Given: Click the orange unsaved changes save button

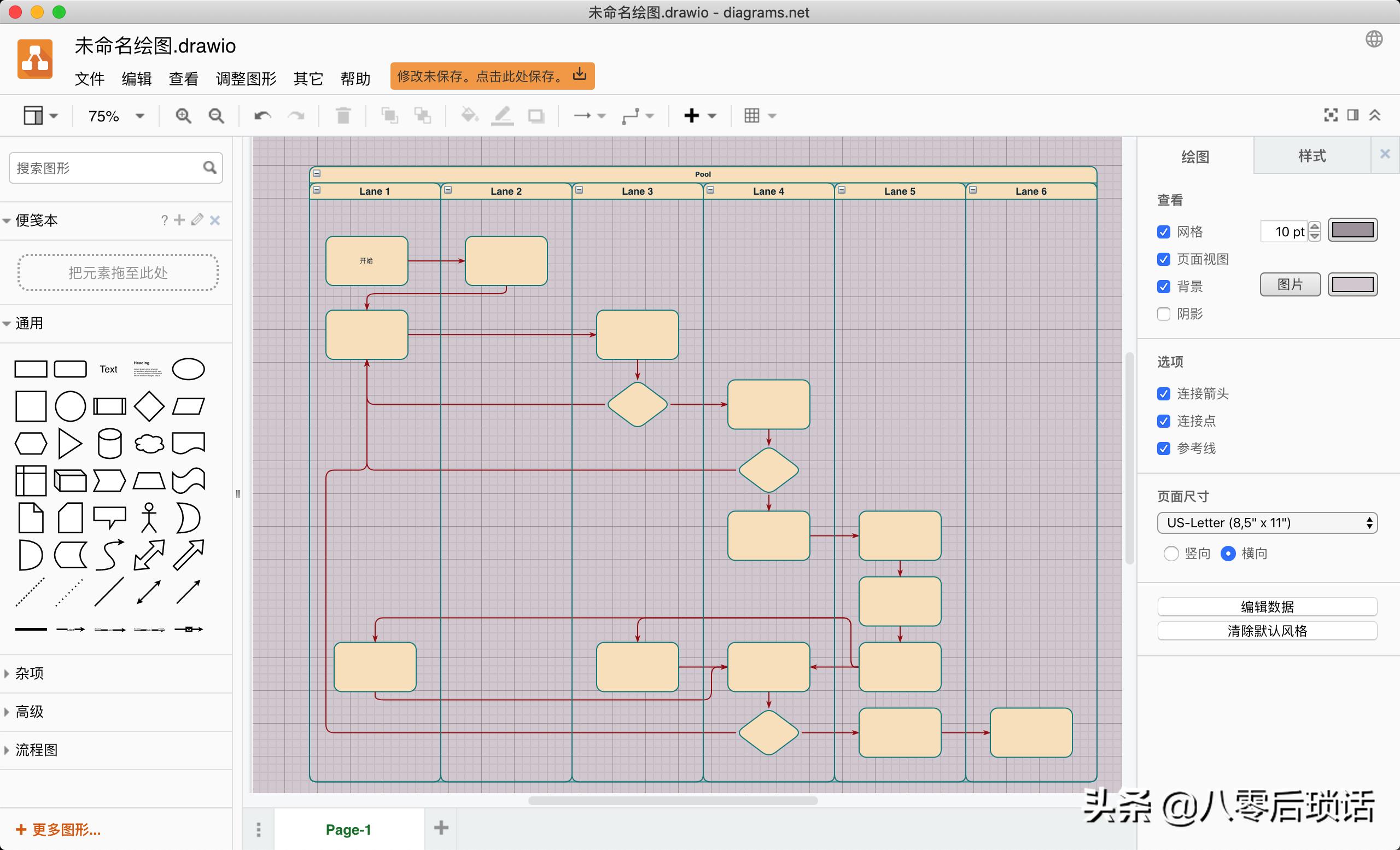Looking at the screenshot, I should [x=492, y=76].
